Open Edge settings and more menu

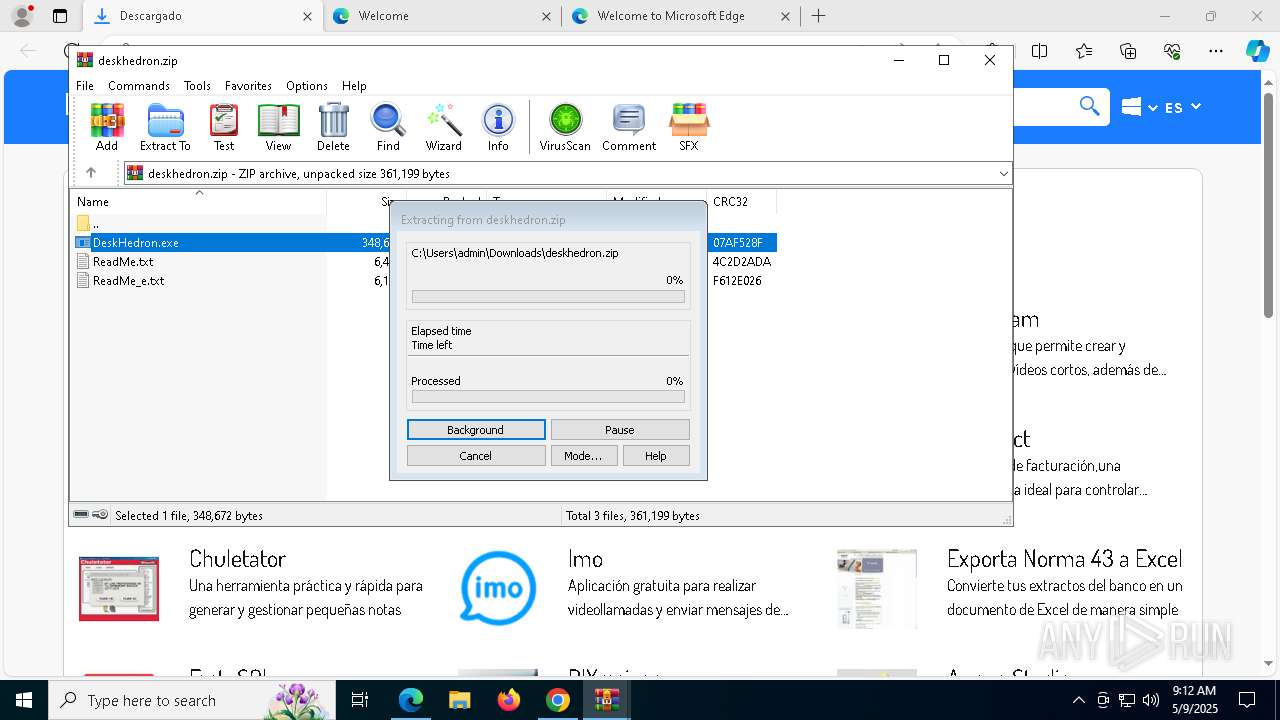[1216, 51]
